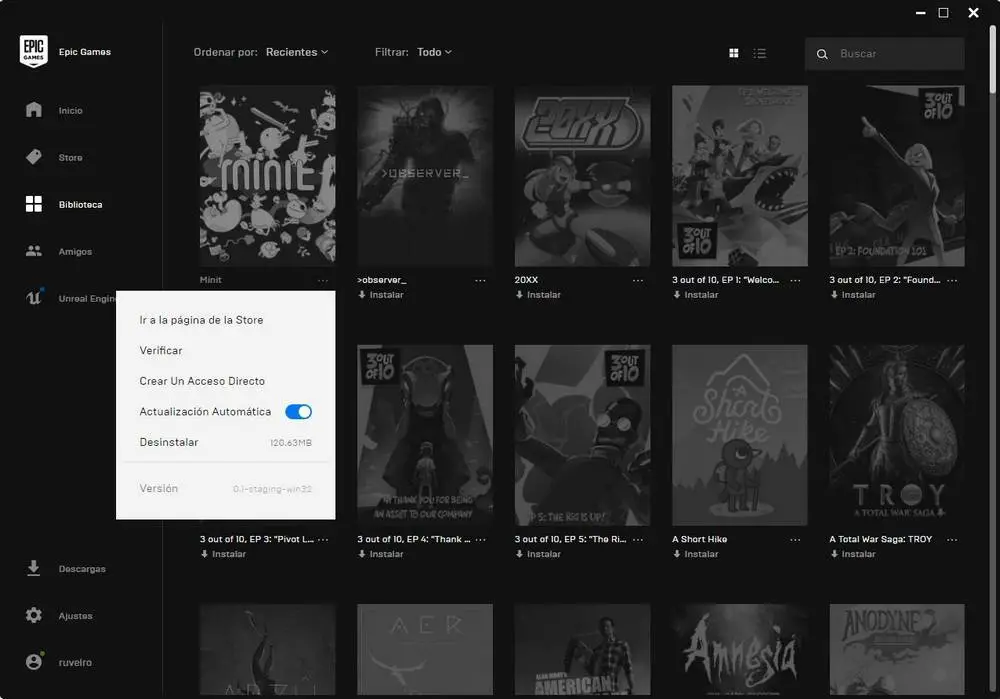Click the three-dot menu for Minit
The image size is (1000, 699).
coord(323,281)
